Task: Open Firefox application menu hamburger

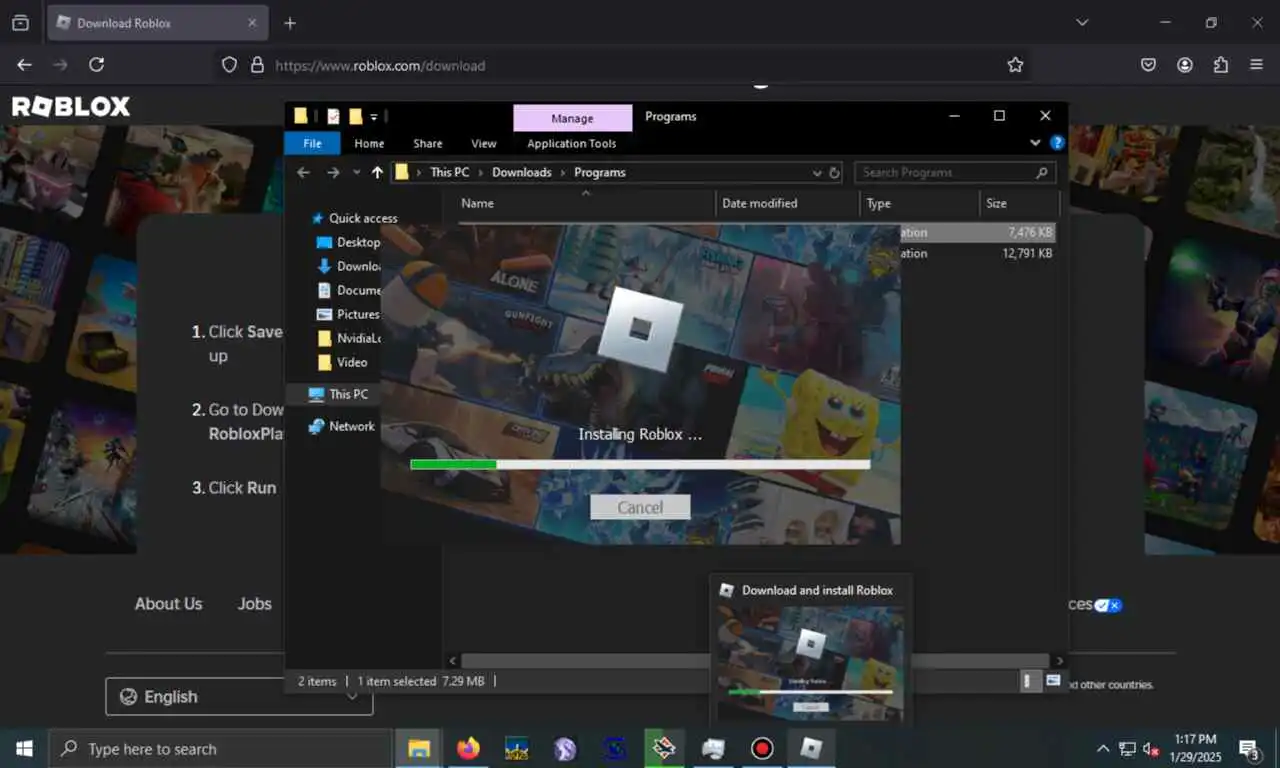Action: [x=1256, y=65]
